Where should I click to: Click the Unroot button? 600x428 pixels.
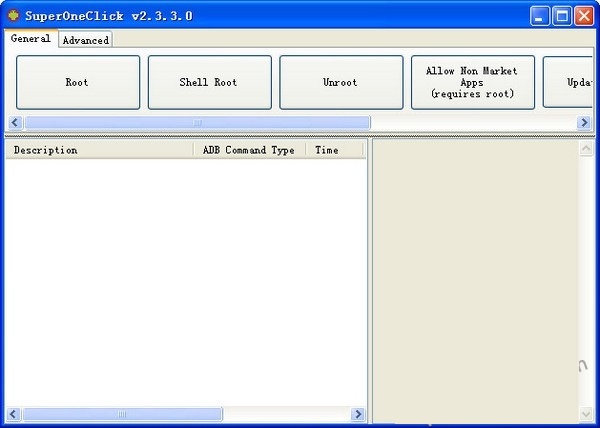(x=341, y=82)
